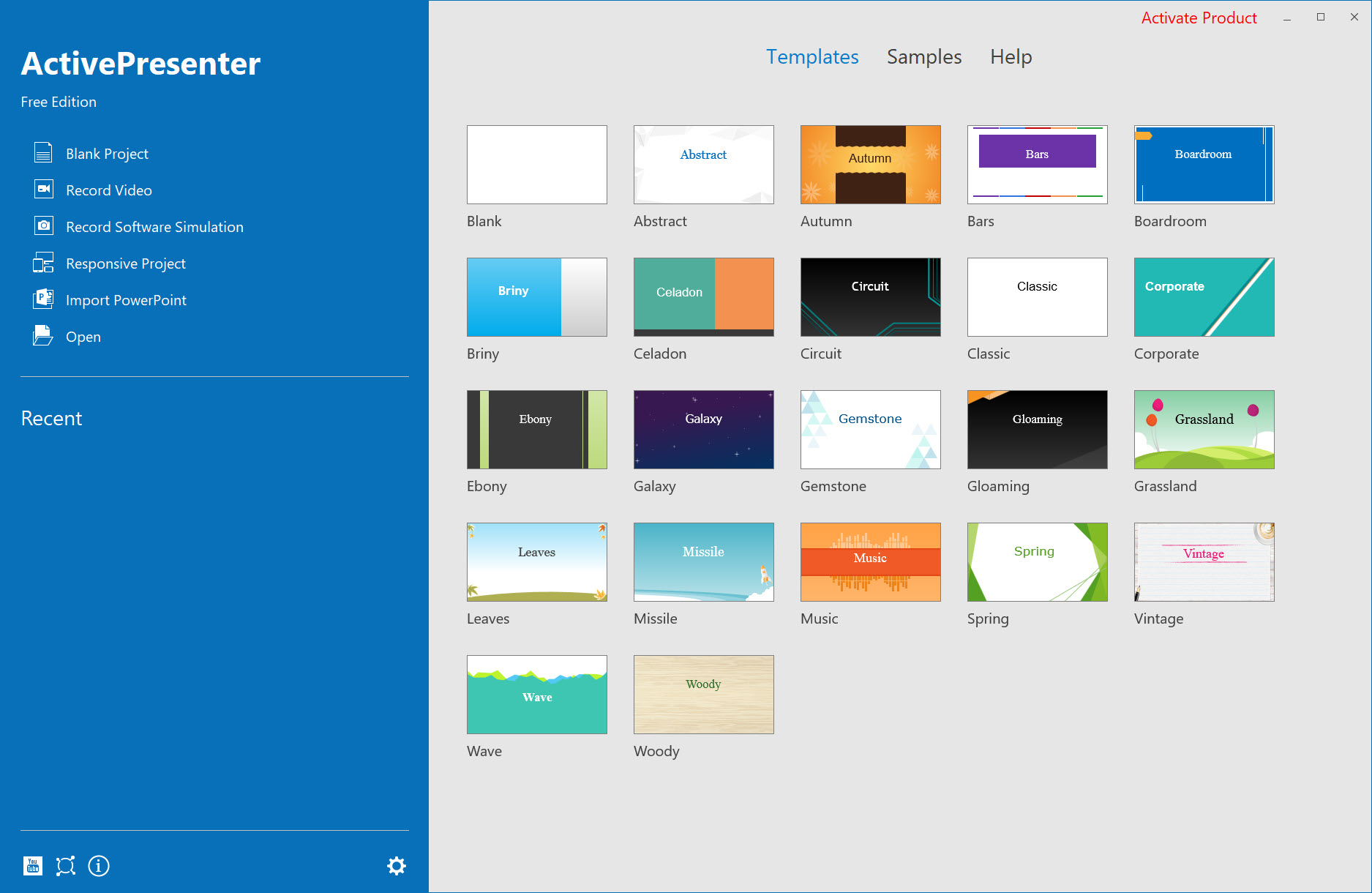Open the About info icon

tap(99, 866)
